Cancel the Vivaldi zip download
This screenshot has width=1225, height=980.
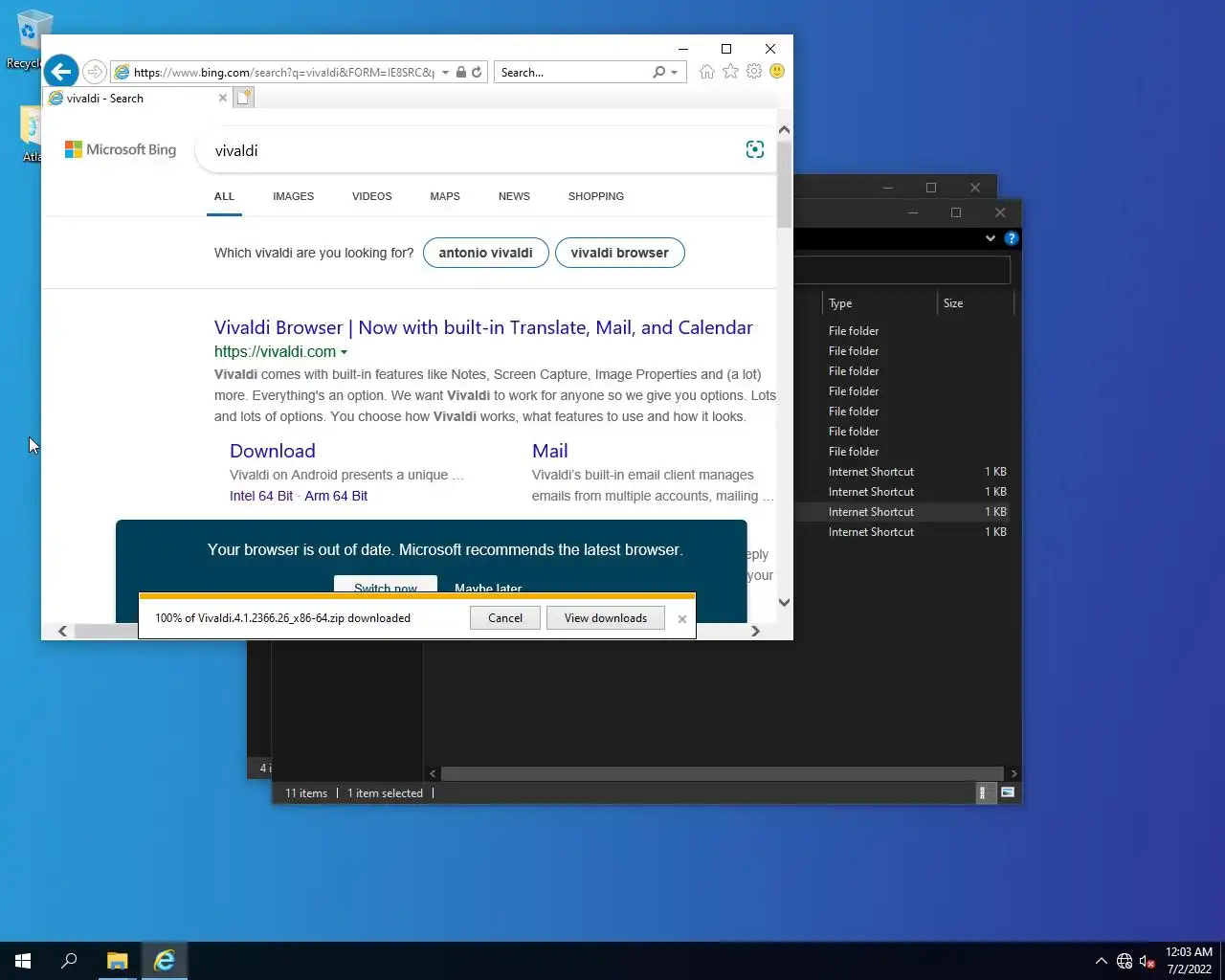pyautogui.click(x=505, y=618)
